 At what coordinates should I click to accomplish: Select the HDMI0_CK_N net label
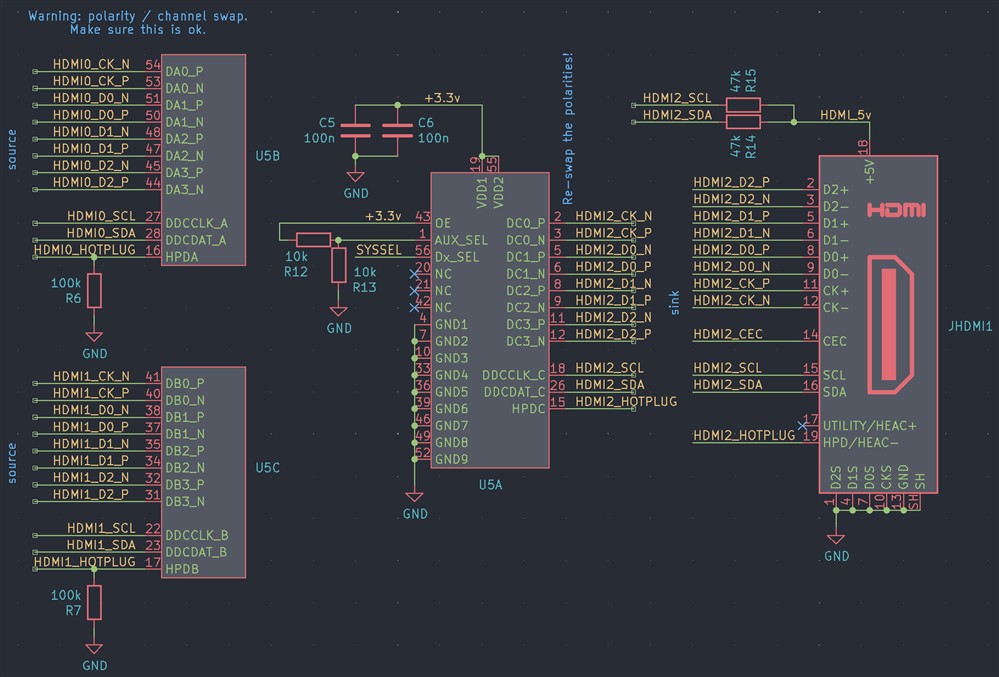[91, 64]
